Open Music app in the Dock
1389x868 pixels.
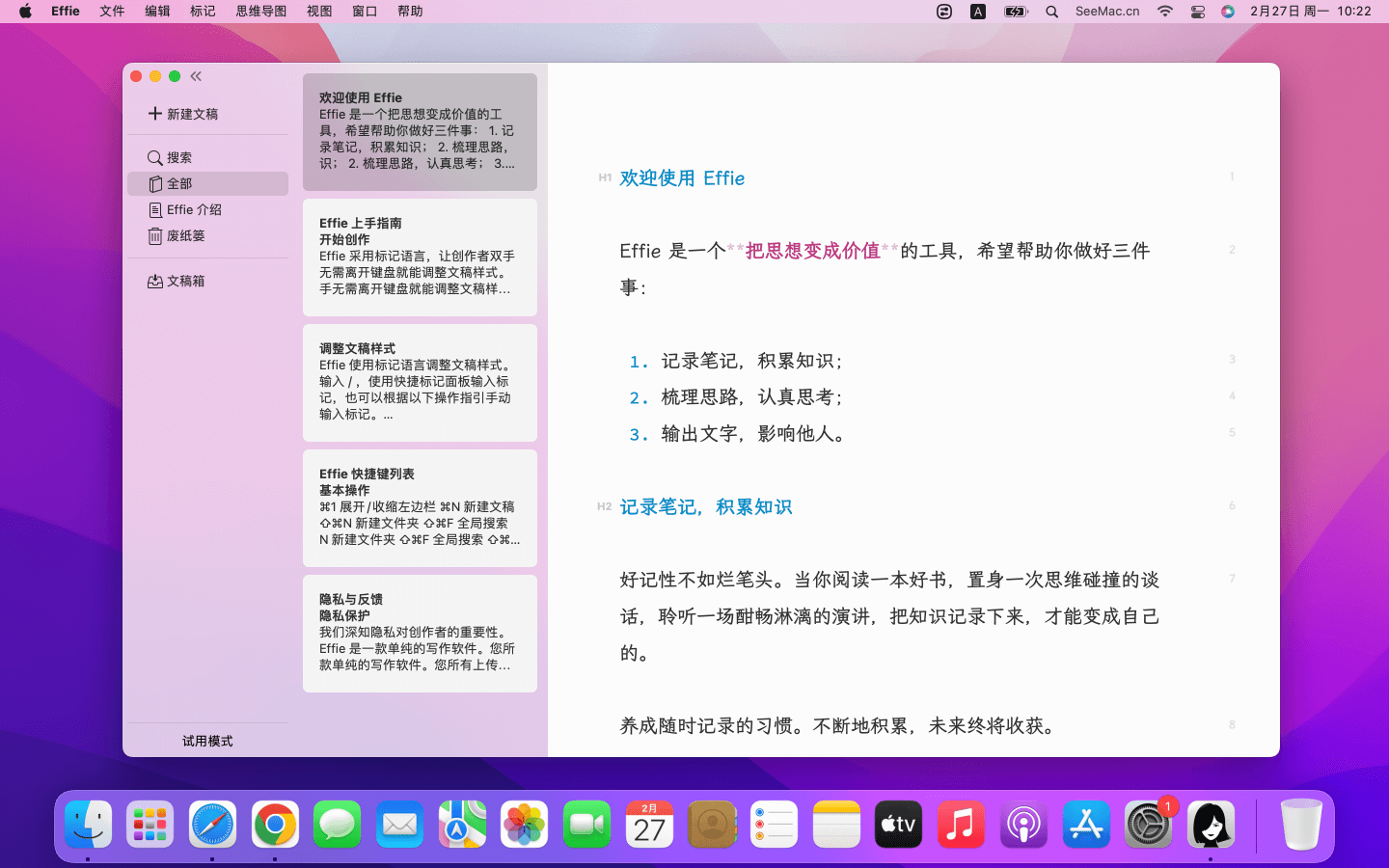[961, 825]
